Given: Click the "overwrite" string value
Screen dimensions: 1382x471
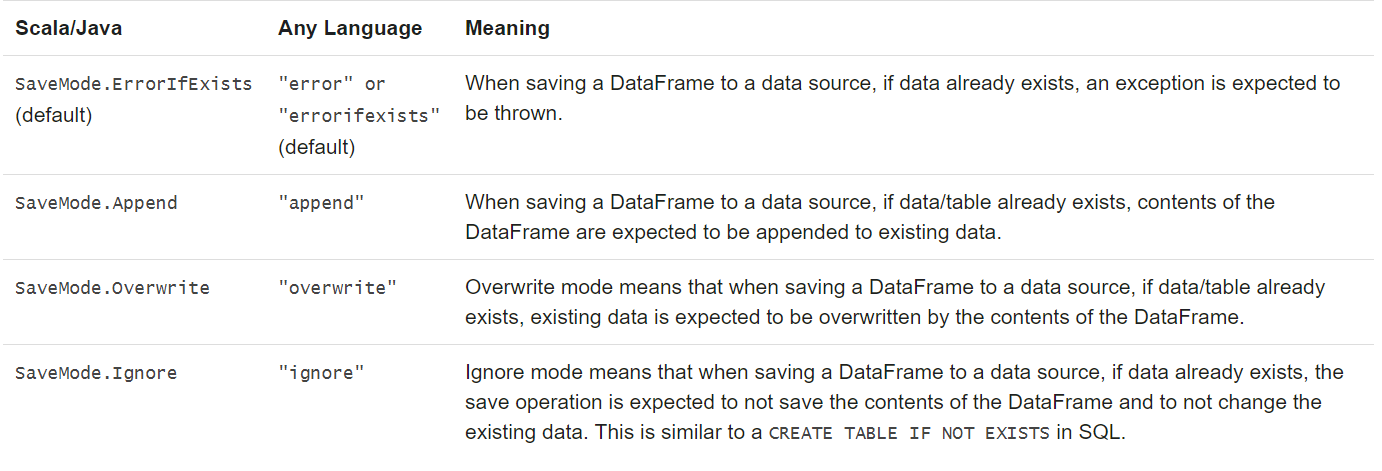Looking at the screenshot, I should 337,288.
